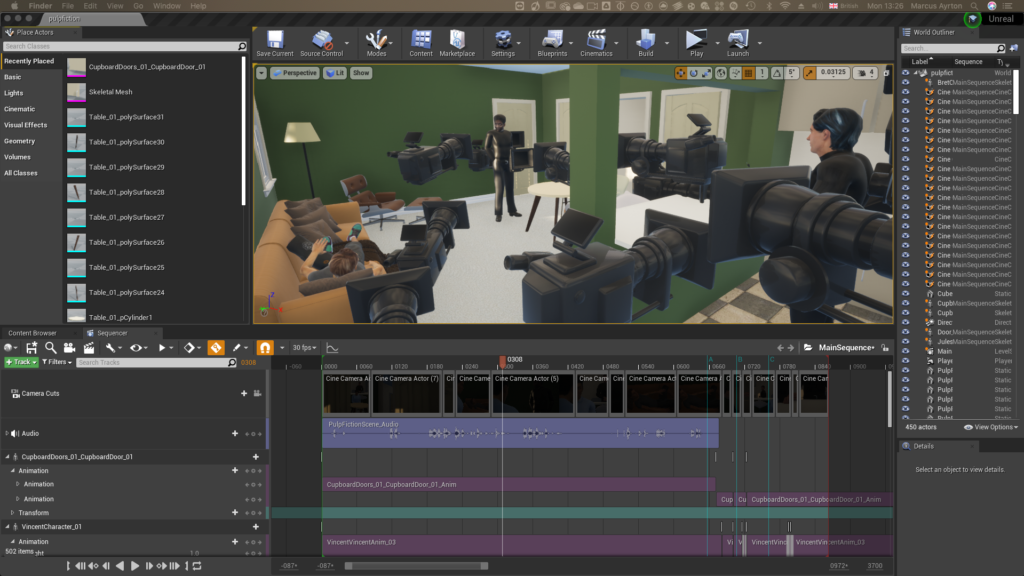Viewport: 1024px width, 576px height.
Task: Switch to the Sequencer tab
Action: click(112, 333)
